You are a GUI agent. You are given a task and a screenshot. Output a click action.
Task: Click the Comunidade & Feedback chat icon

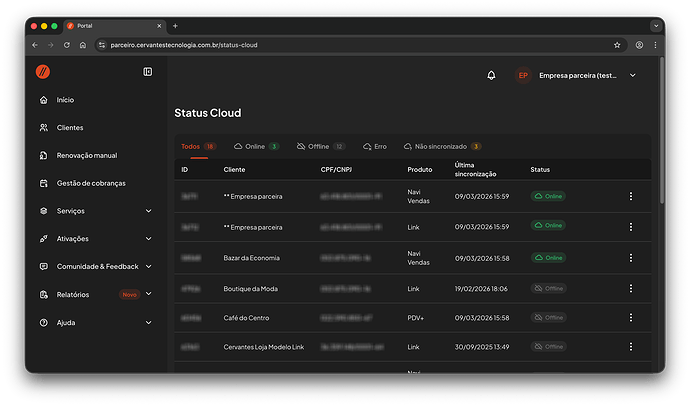44,267
